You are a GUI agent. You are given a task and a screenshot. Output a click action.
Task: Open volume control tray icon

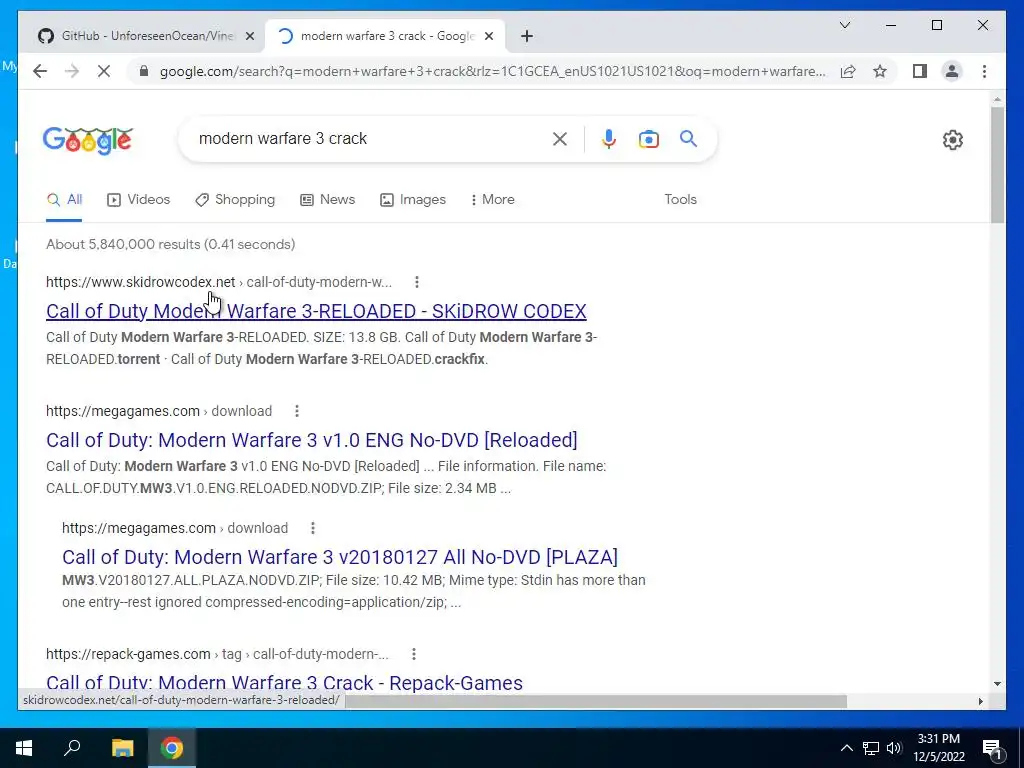click(x=894, y=748)
